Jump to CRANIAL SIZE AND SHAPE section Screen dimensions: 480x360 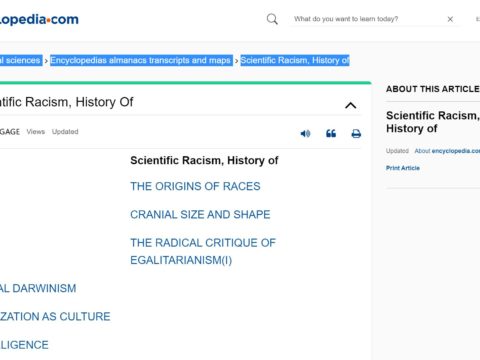click(x=200, y=214)
